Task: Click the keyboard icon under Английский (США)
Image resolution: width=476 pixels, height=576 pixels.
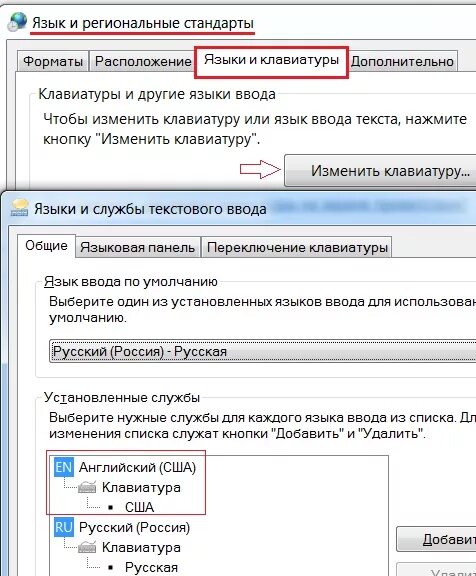Action: pyautogui.click(x=87, y=487)
